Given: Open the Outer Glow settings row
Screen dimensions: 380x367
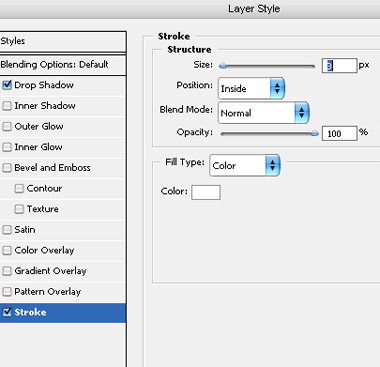Looking at the screenshot, I should pyautogui.click(x=63, y=126).
